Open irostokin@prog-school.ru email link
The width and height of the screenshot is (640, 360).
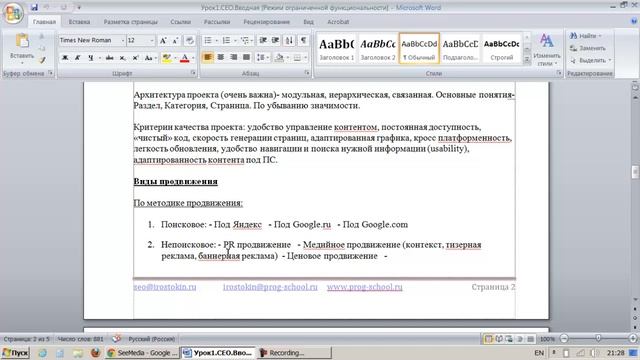(x=270, y=287)
